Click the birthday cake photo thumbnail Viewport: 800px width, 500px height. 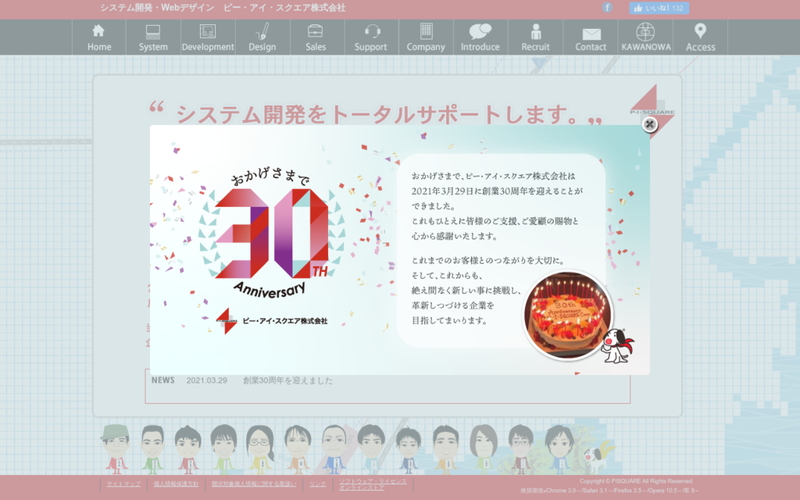[568, 315]
